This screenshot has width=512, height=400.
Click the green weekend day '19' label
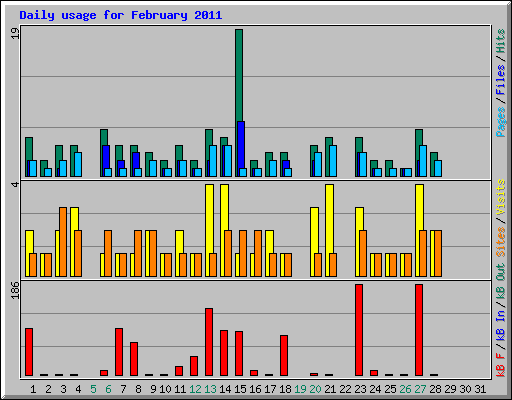pyautogui.click(x=300, y=389)
